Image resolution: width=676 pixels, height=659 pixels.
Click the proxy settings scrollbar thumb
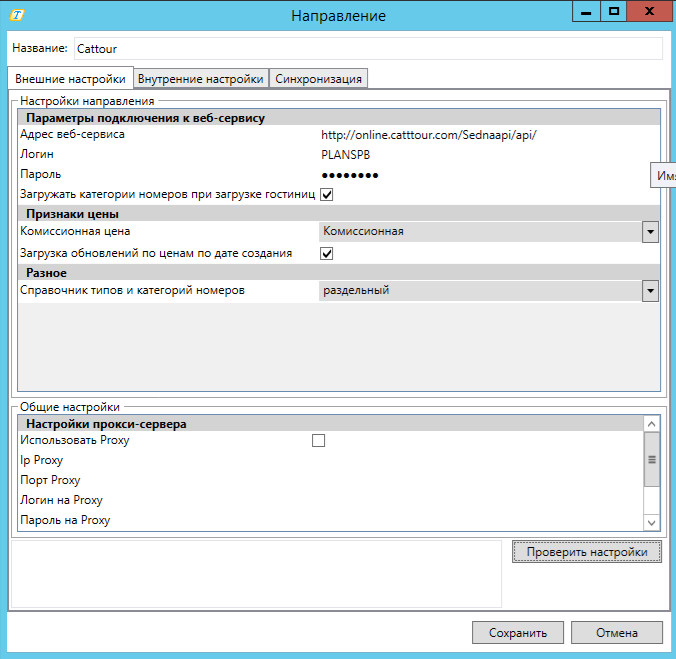pos(651,460)
